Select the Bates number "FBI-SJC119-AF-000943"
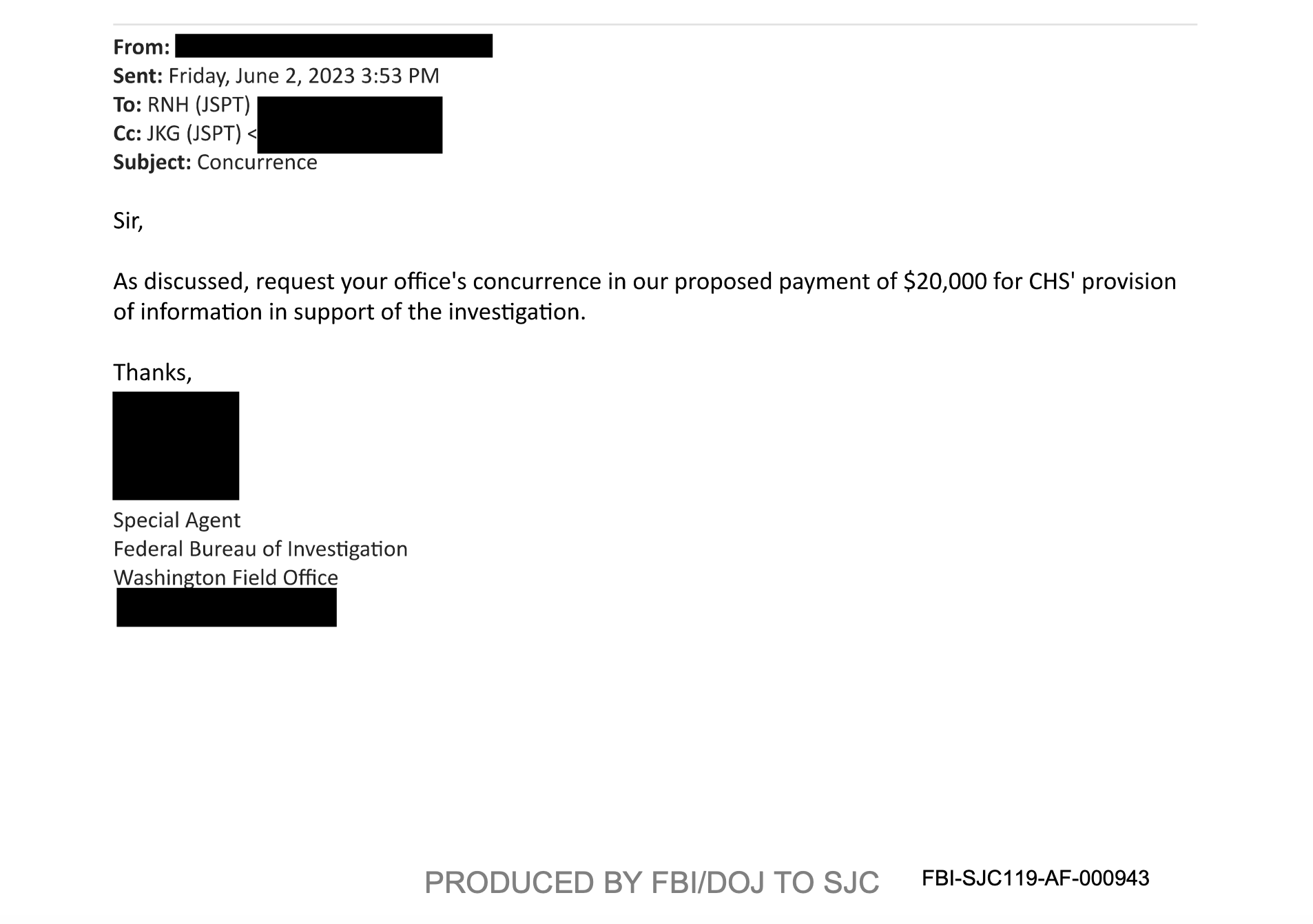The image size is (1313, 924). coord(1035,879)
